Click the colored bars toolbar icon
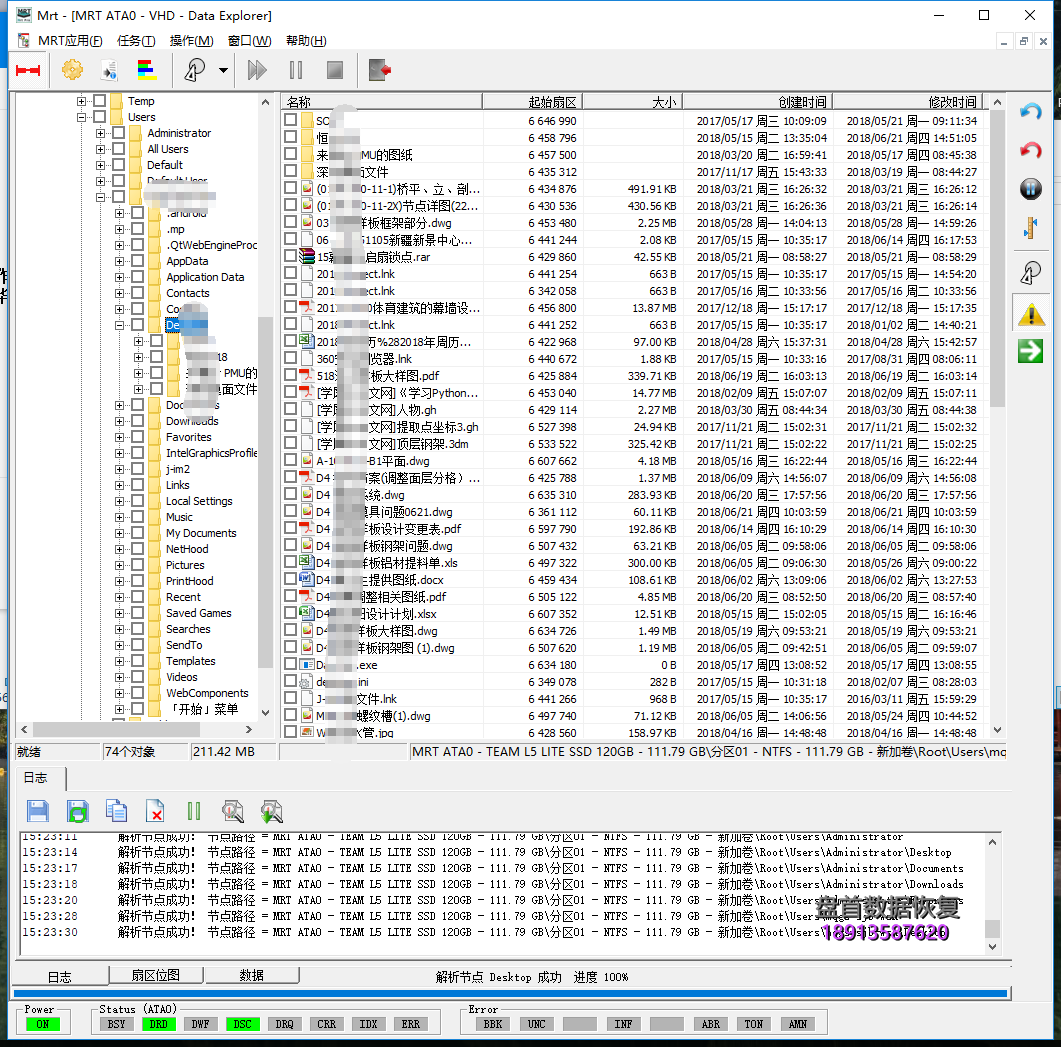1061x1047 pixels. (x=147, y=70)
